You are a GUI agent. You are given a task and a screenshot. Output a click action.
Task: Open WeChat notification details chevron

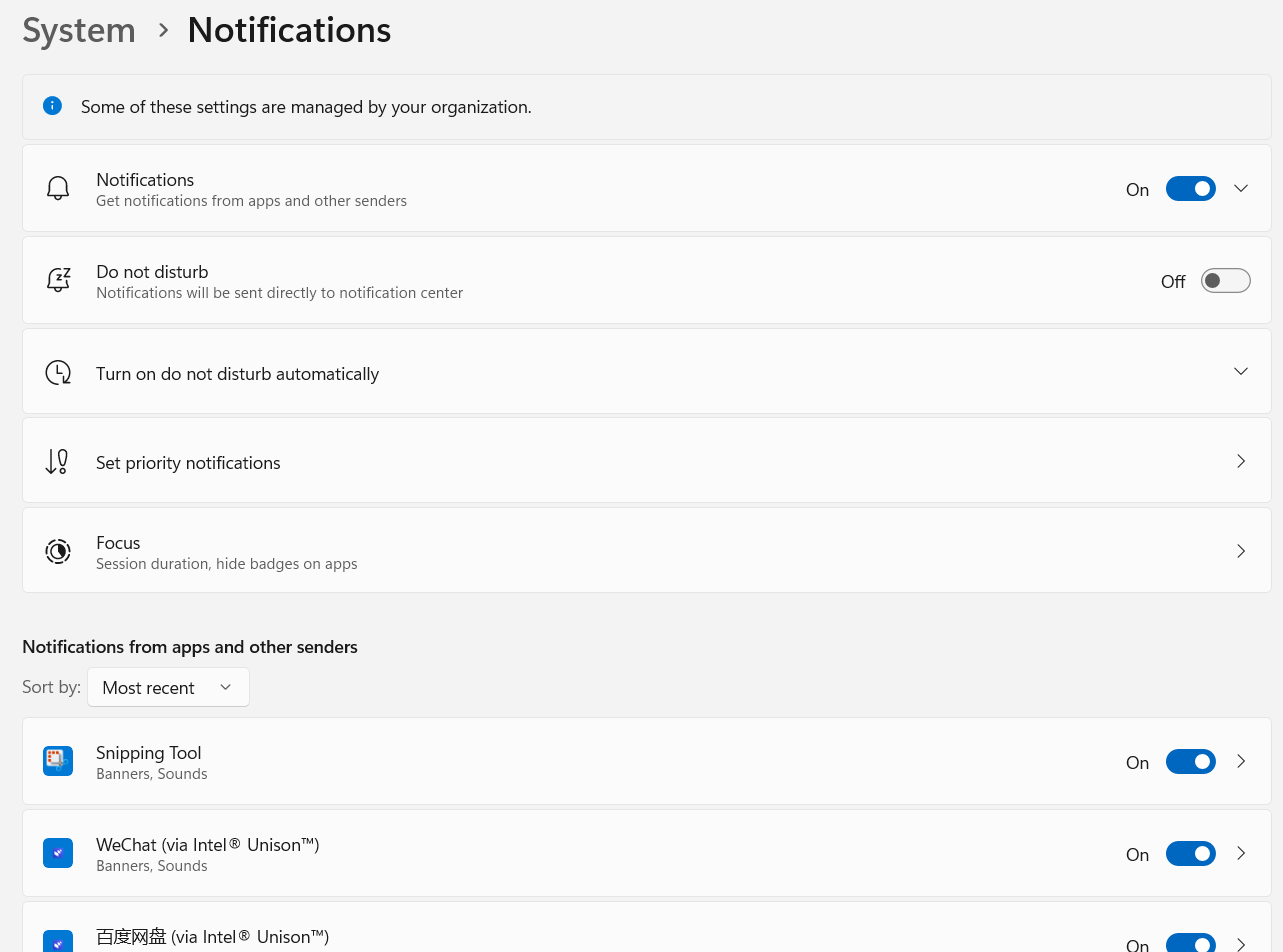point(1241,853)
